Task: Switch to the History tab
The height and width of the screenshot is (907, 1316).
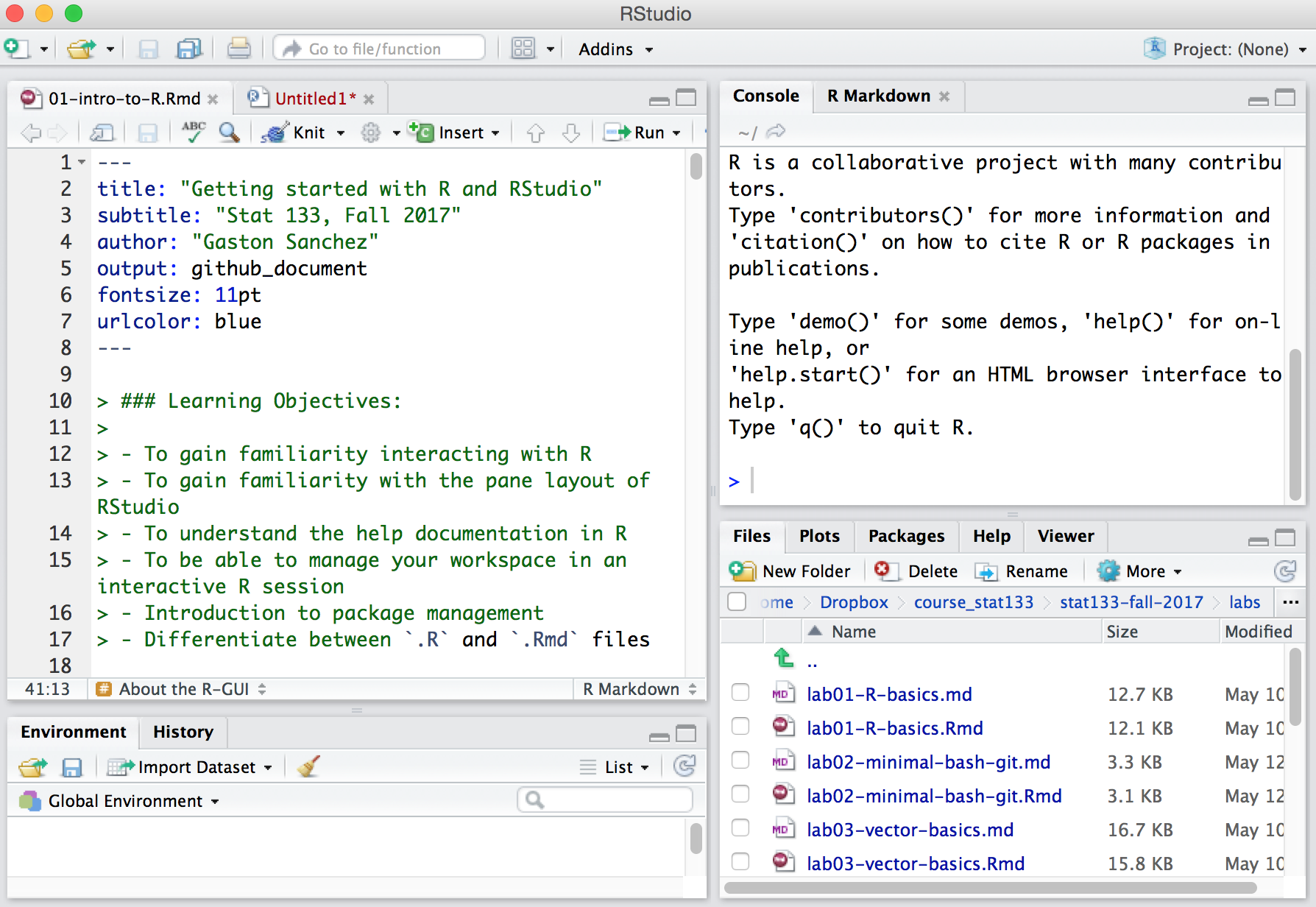Action: coord(183,732)
